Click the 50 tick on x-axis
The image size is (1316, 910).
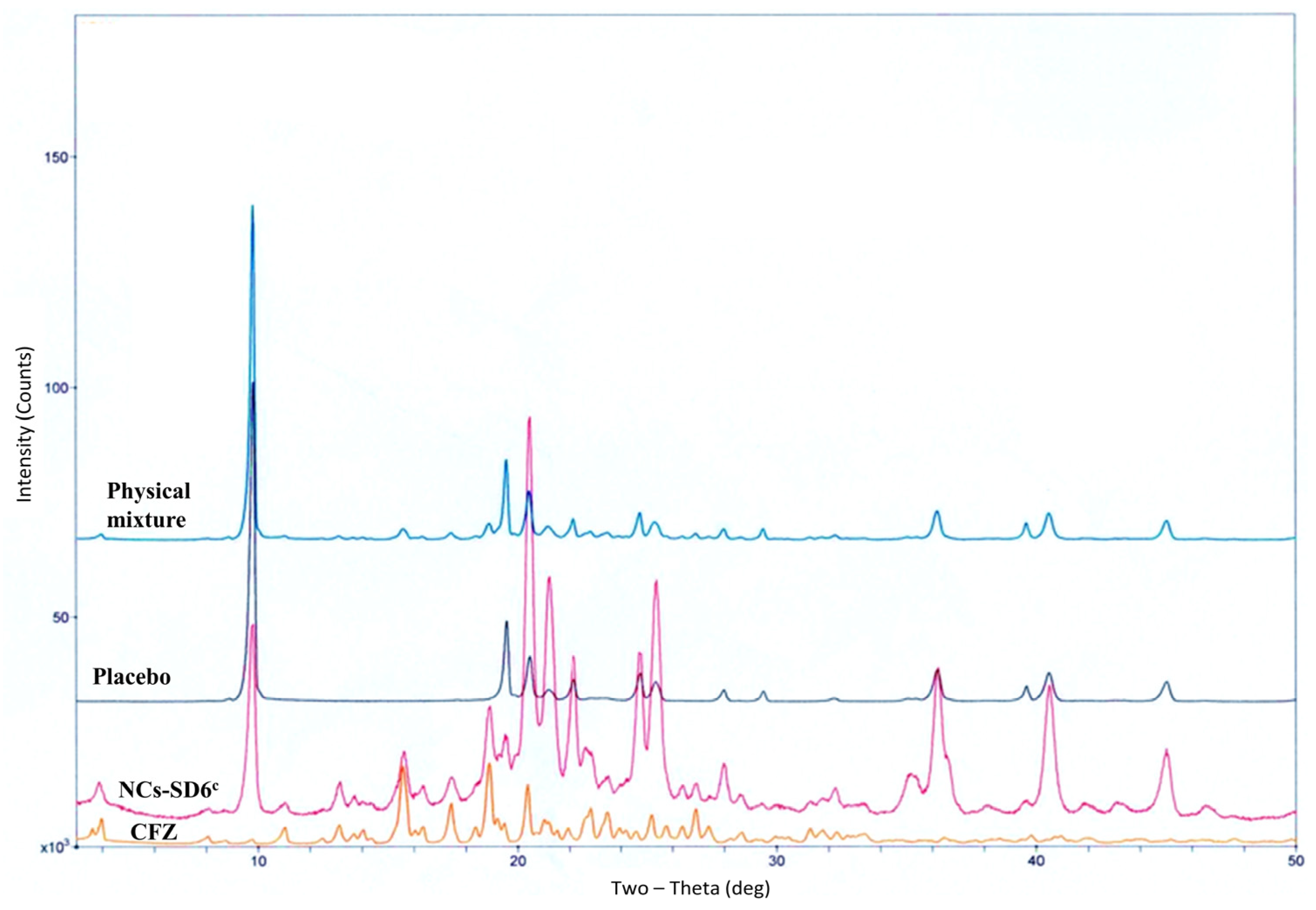coord(1296,861)
